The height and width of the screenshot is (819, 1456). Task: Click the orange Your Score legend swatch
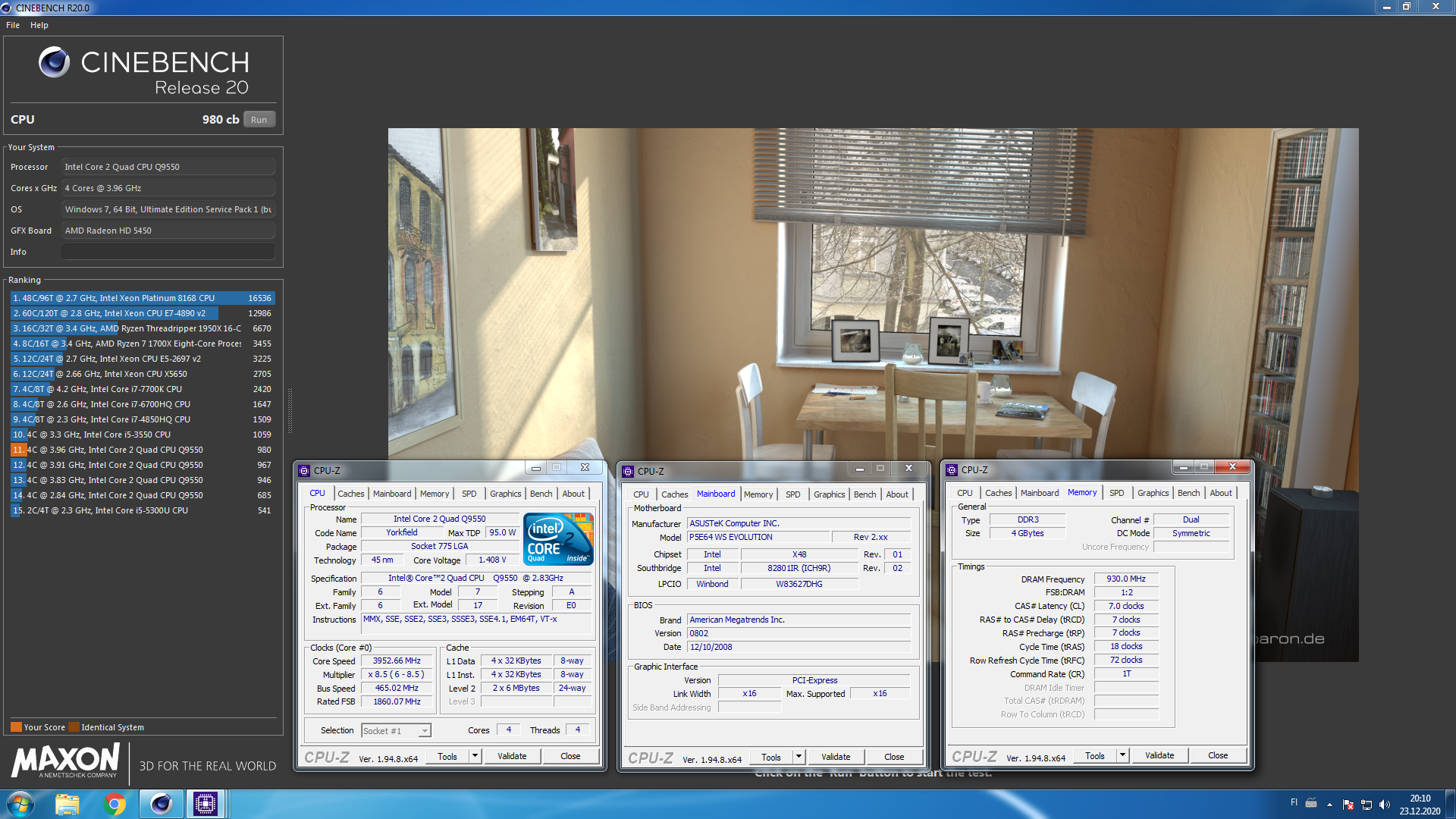(16, 727)
